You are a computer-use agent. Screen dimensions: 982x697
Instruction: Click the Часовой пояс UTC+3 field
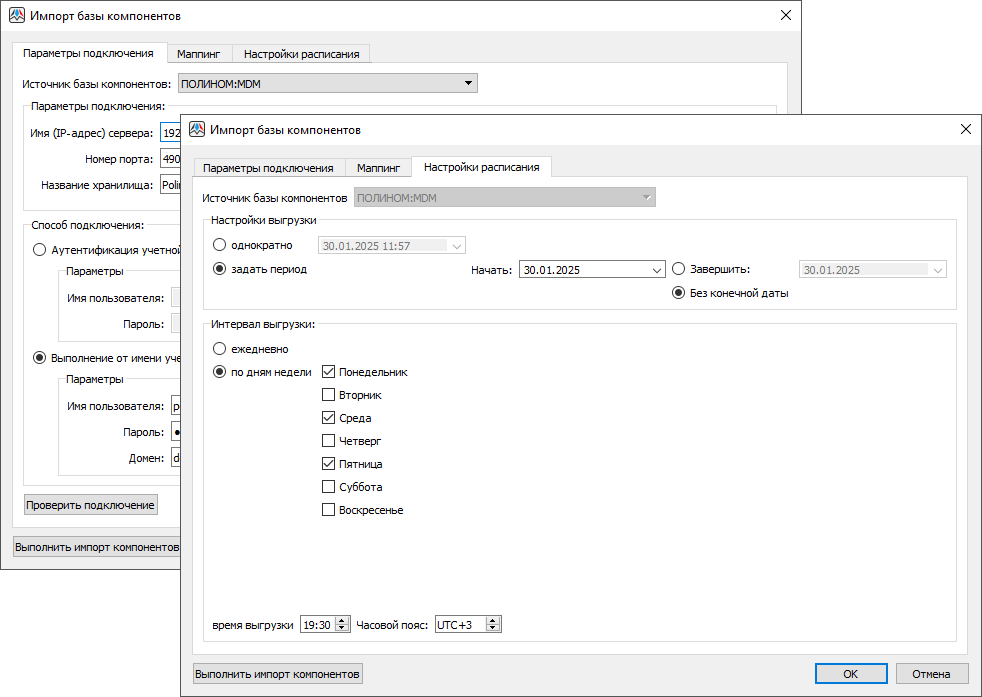459,625
